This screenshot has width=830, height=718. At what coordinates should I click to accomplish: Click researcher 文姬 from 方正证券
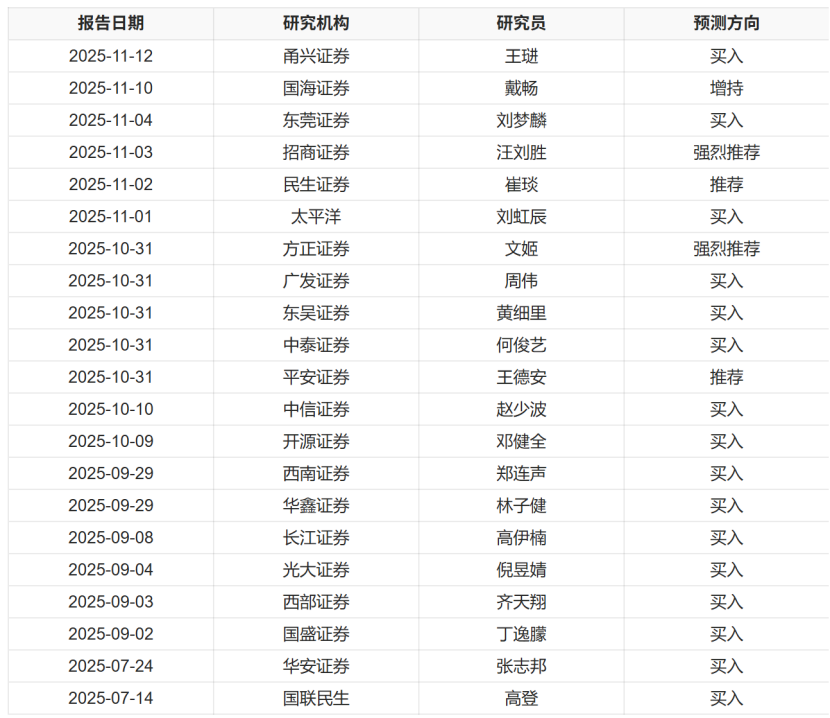(521, 249)
